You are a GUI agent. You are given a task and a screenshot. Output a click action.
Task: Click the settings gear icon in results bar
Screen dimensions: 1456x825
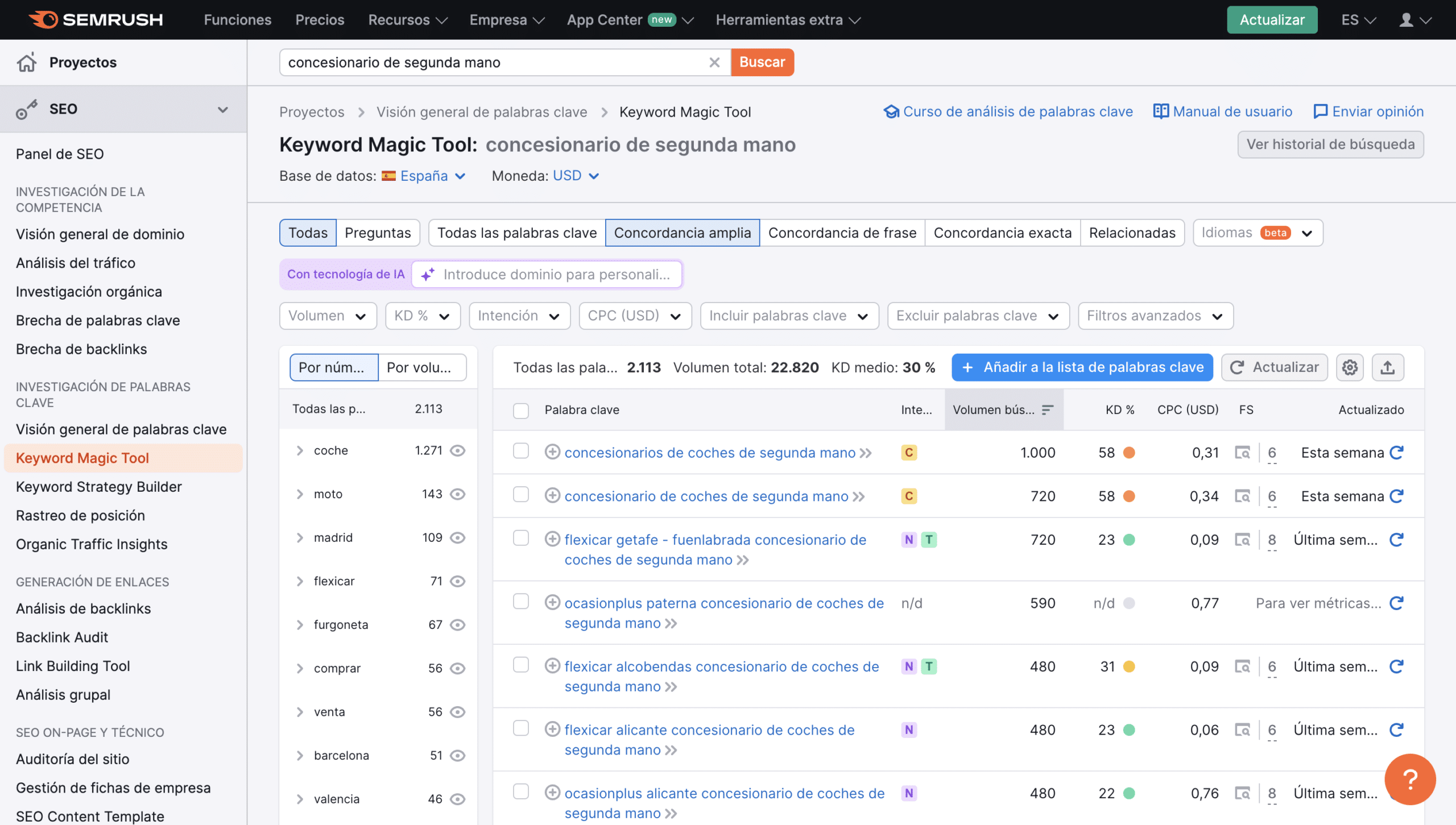[x=1351, y=366]
